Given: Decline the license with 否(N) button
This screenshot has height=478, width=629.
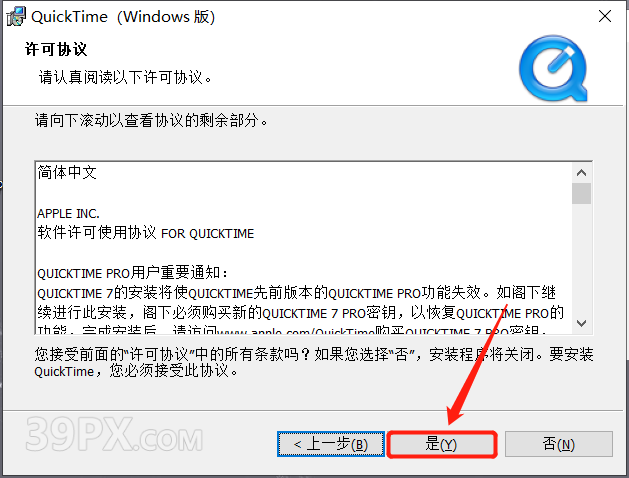Looking at the screenshot, I should (558, 444).
